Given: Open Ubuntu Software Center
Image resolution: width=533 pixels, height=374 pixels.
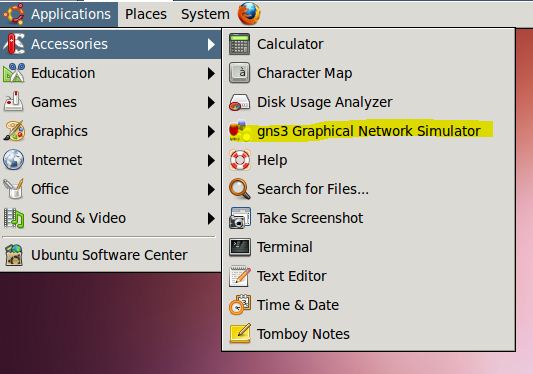Looking at the screenshot, I should (110, 255).
